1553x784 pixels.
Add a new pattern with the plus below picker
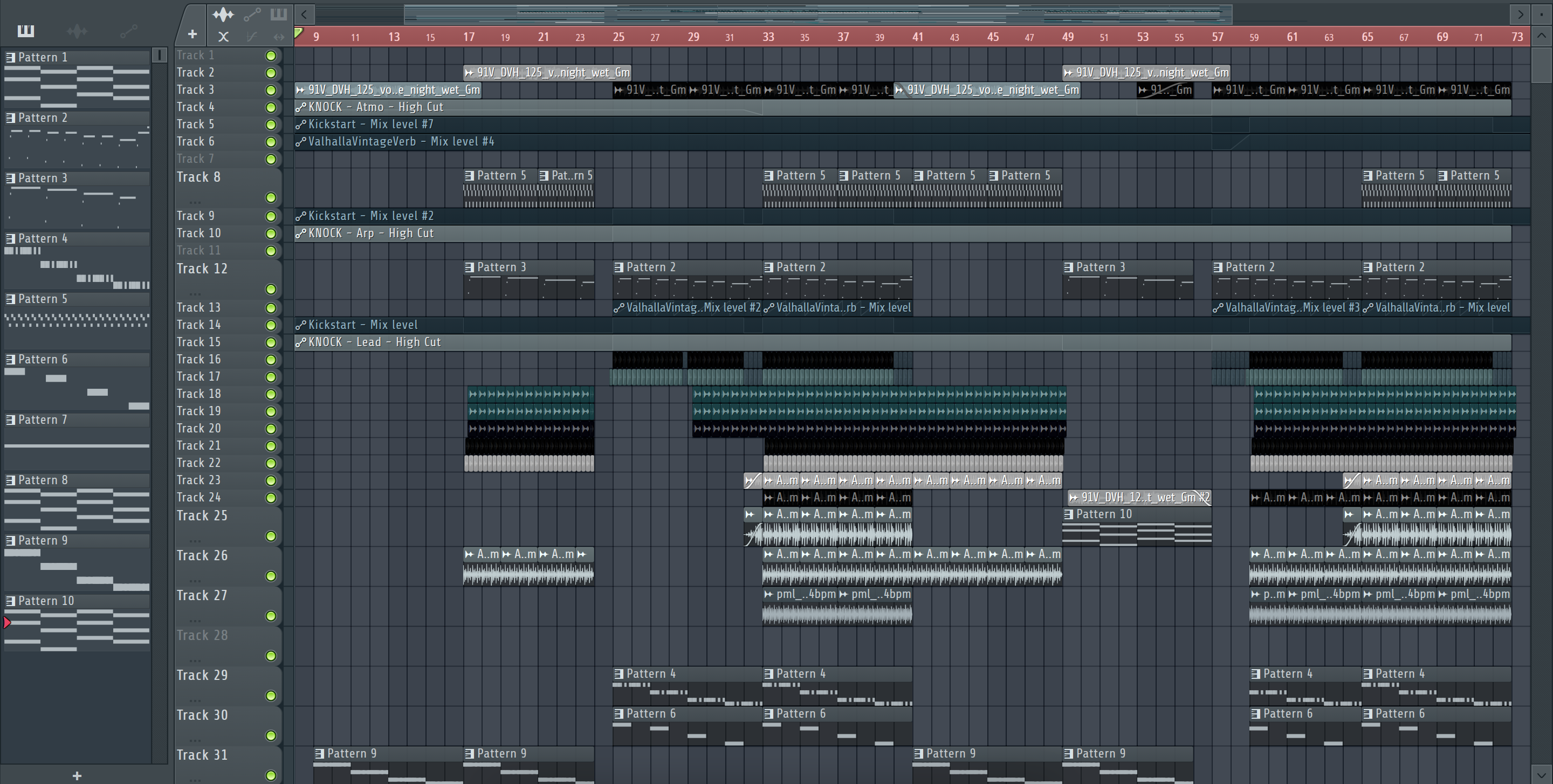pos(77,775)
